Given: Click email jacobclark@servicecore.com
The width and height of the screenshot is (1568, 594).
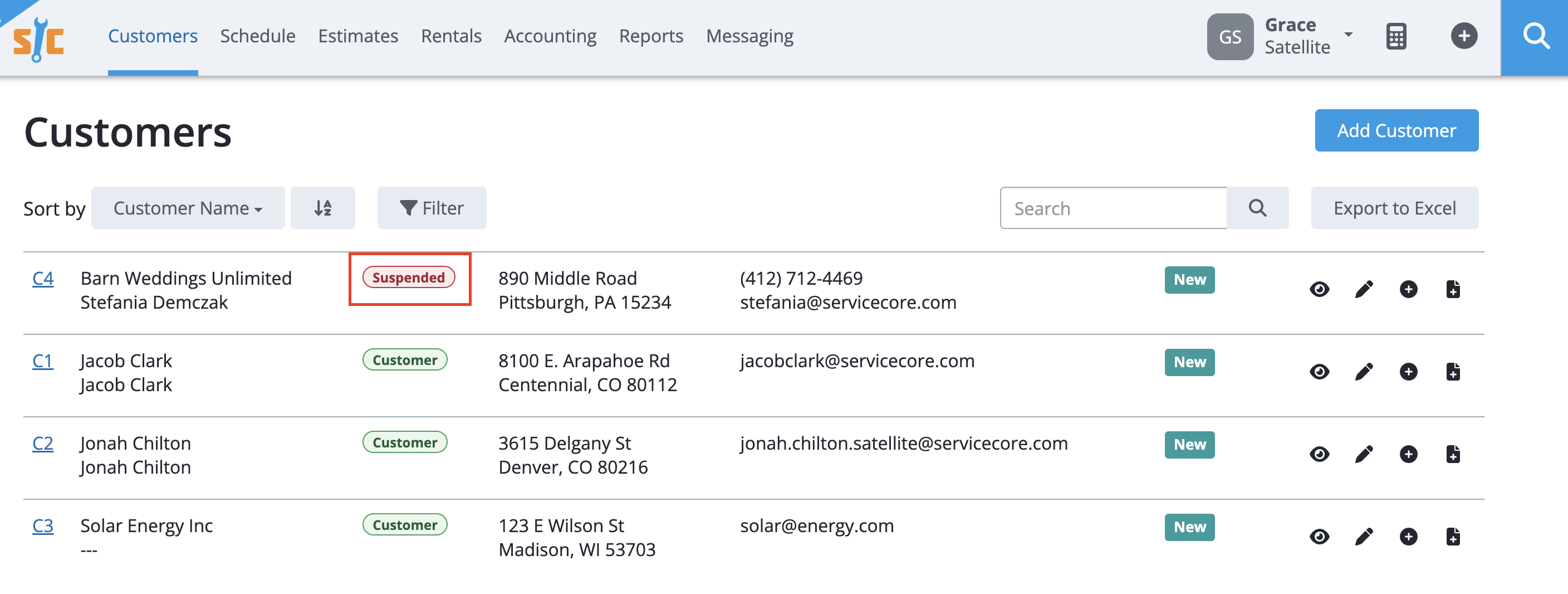Looking at the screenshot, I should [857, 361].
